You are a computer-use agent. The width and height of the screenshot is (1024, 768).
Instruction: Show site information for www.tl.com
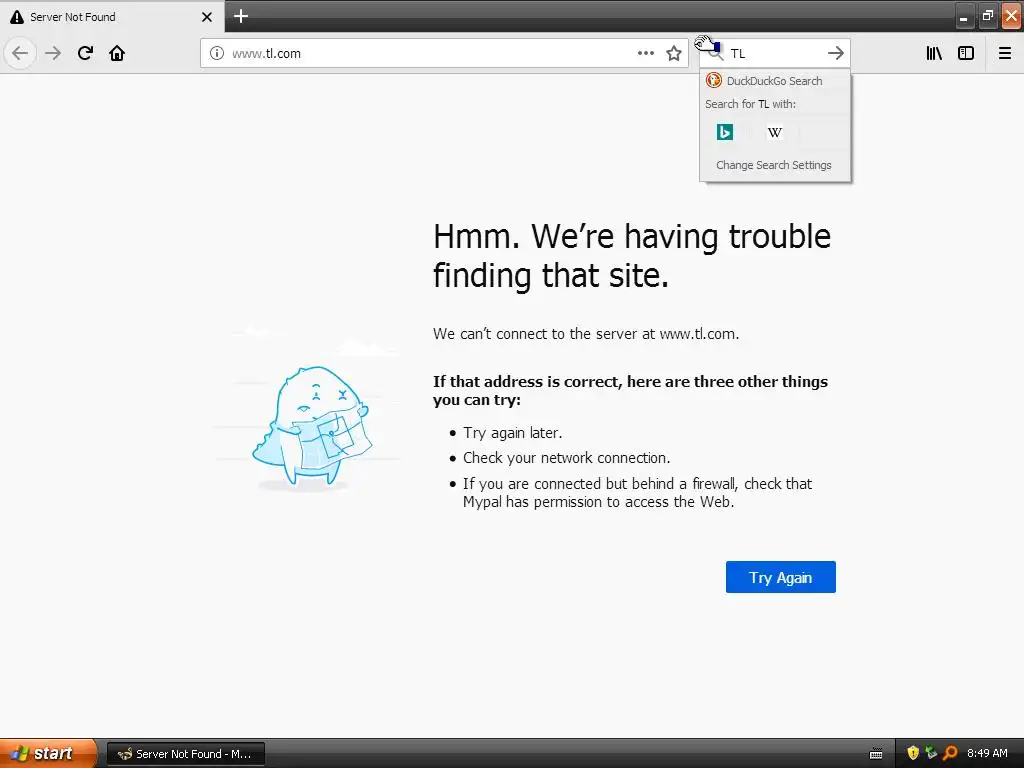217,53
